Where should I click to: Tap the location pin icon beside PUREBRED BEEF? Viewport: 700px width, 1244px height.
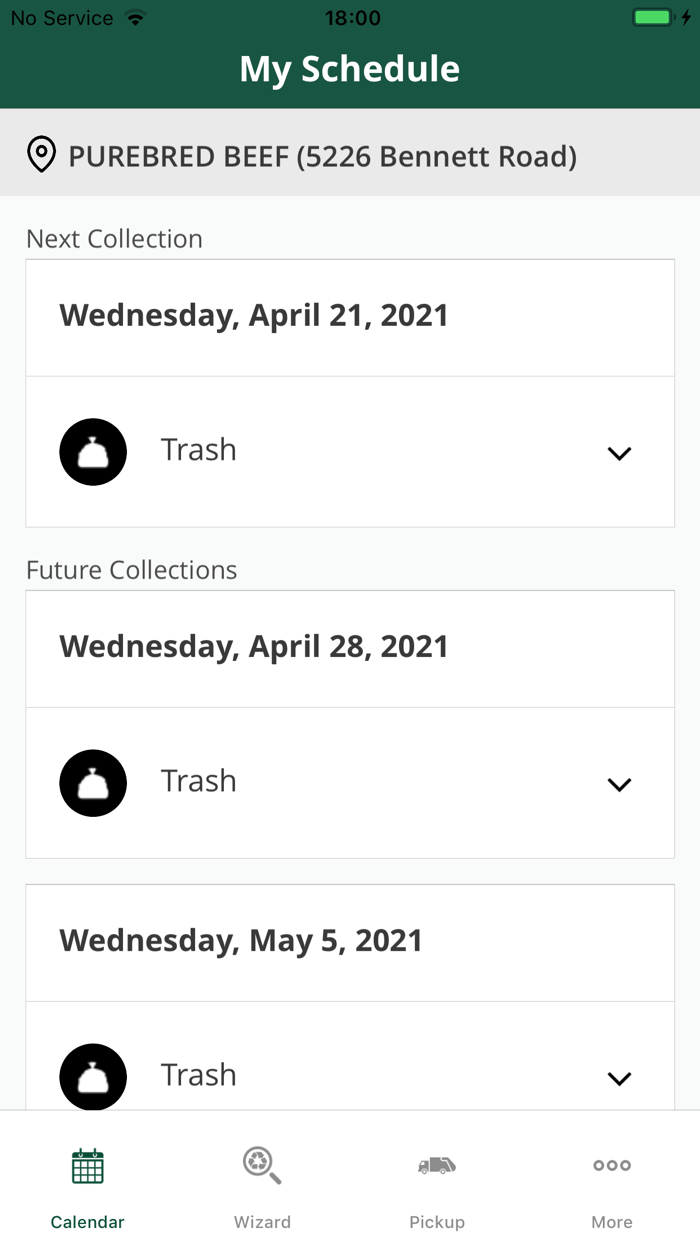(41, 155)
